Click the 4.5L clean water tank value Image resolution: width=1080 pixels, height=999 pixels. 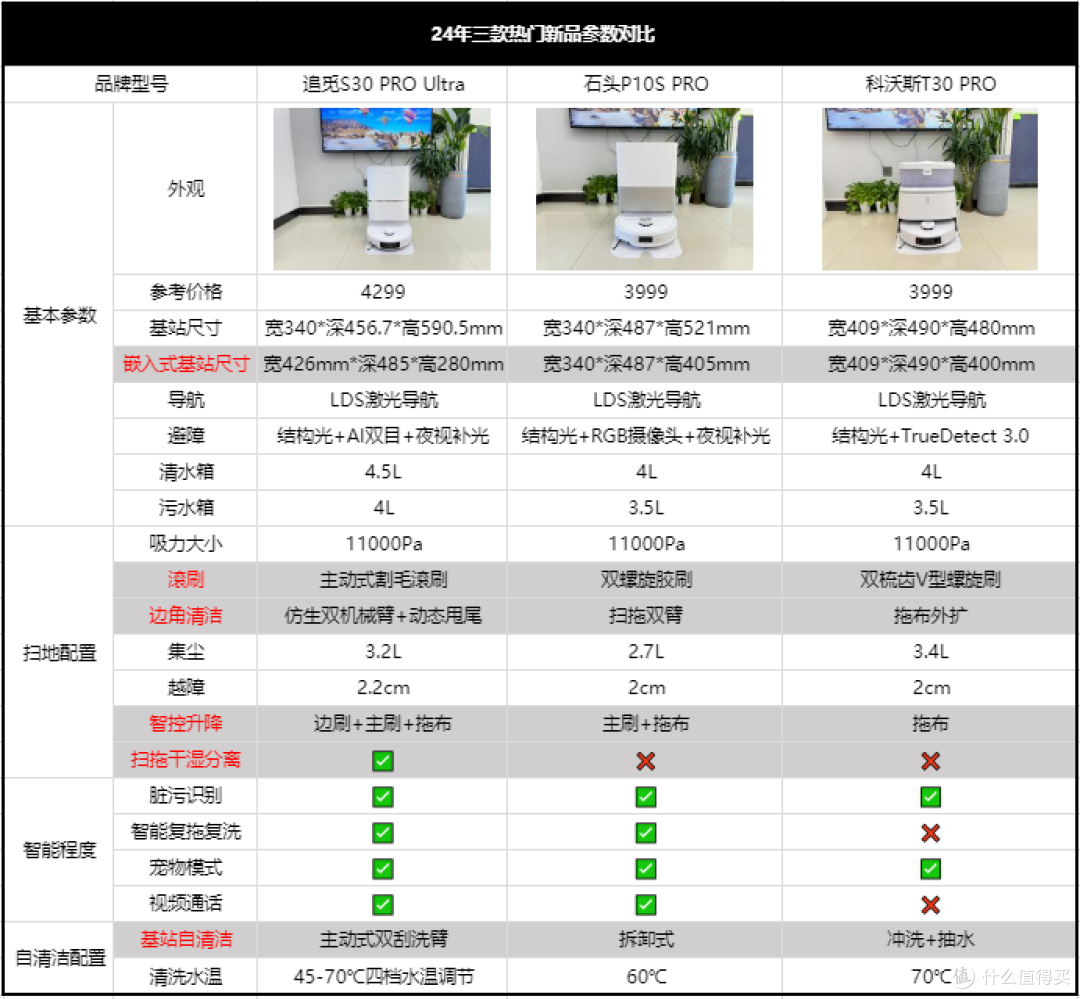pyautogui.click(x=383, y=472)
